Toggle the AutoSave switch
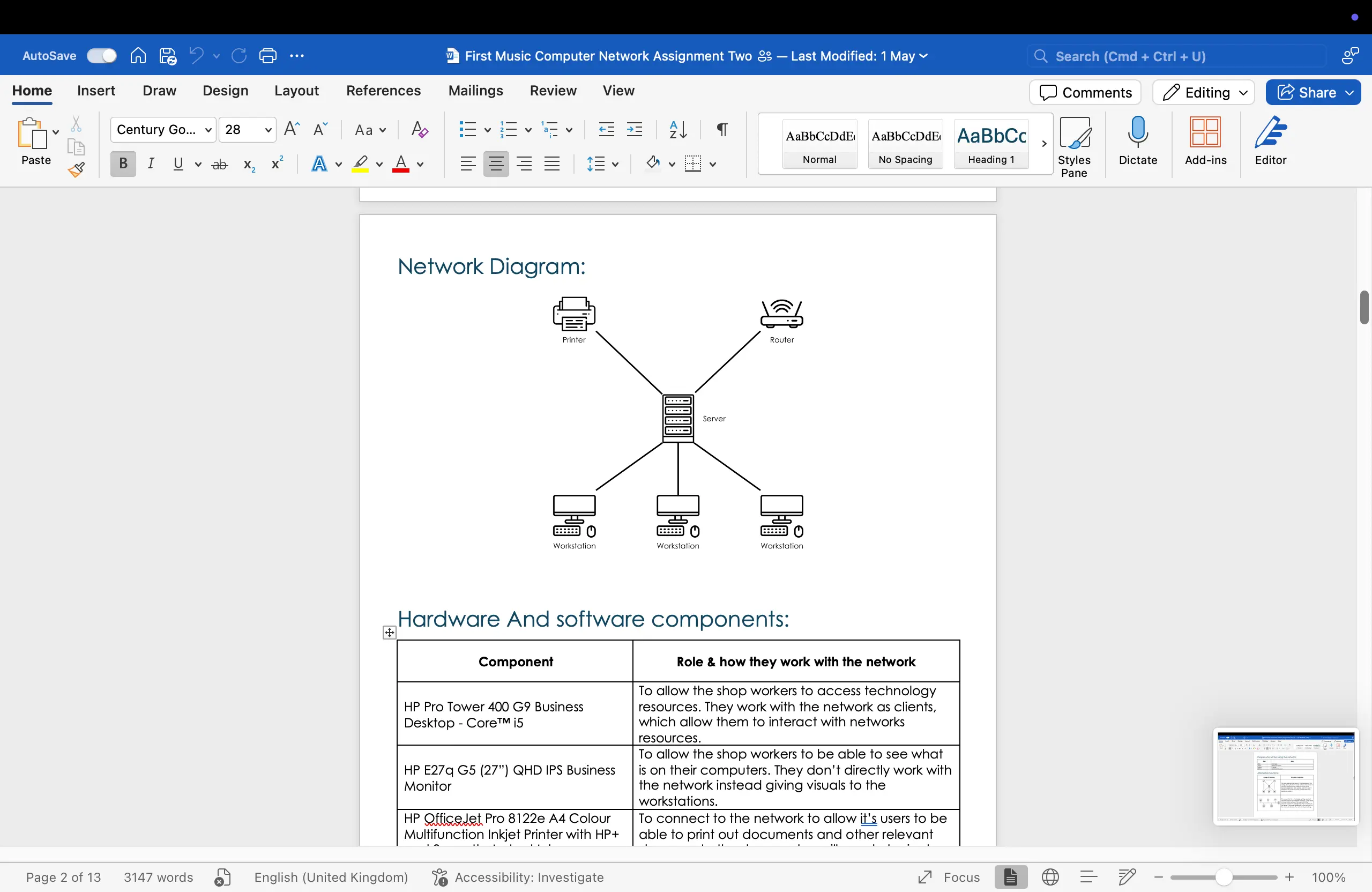 101,56
